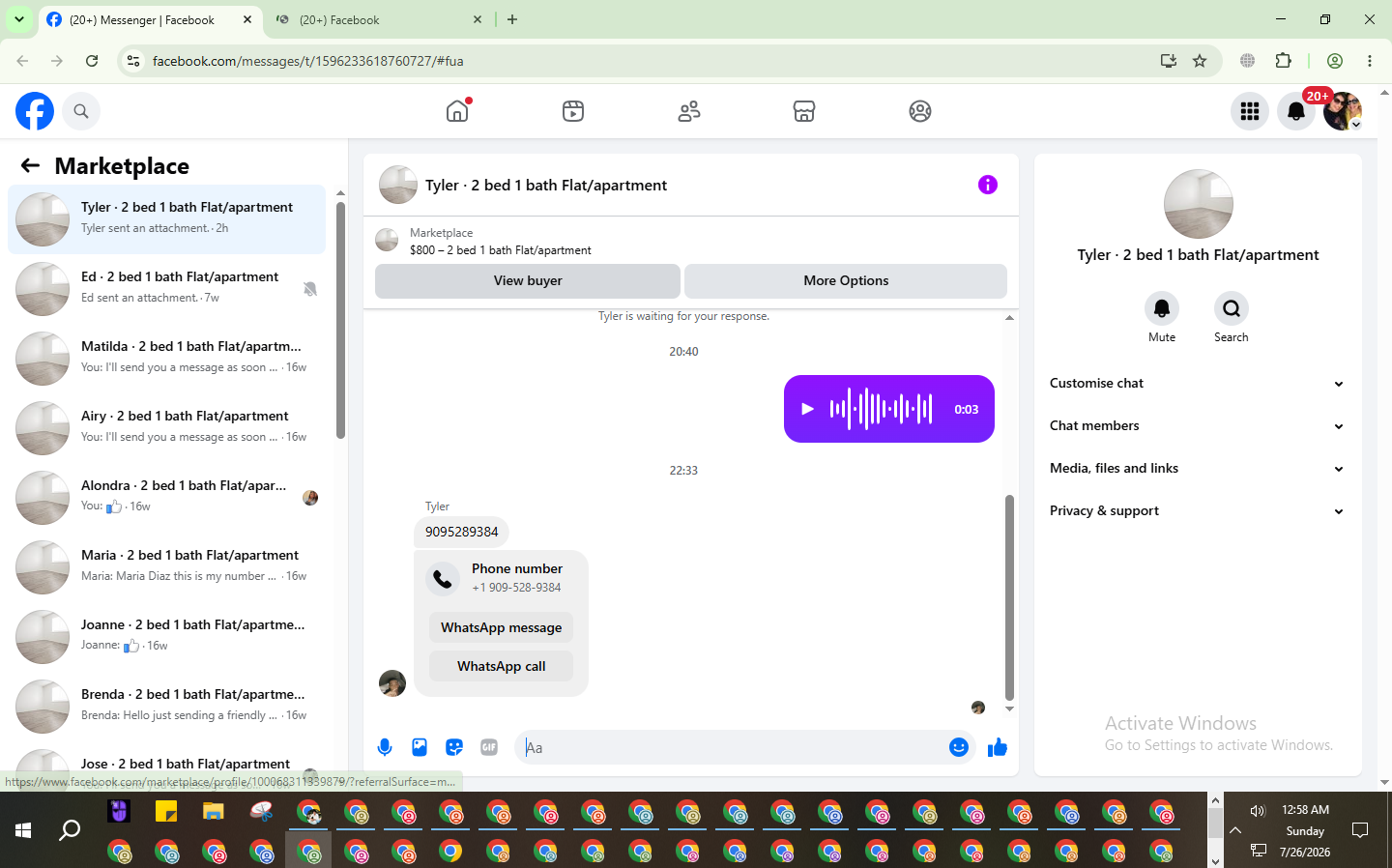Click the Mute bell icon in chat details
The width and height of the screenshot is (1392, 868).
[1162, 308]
